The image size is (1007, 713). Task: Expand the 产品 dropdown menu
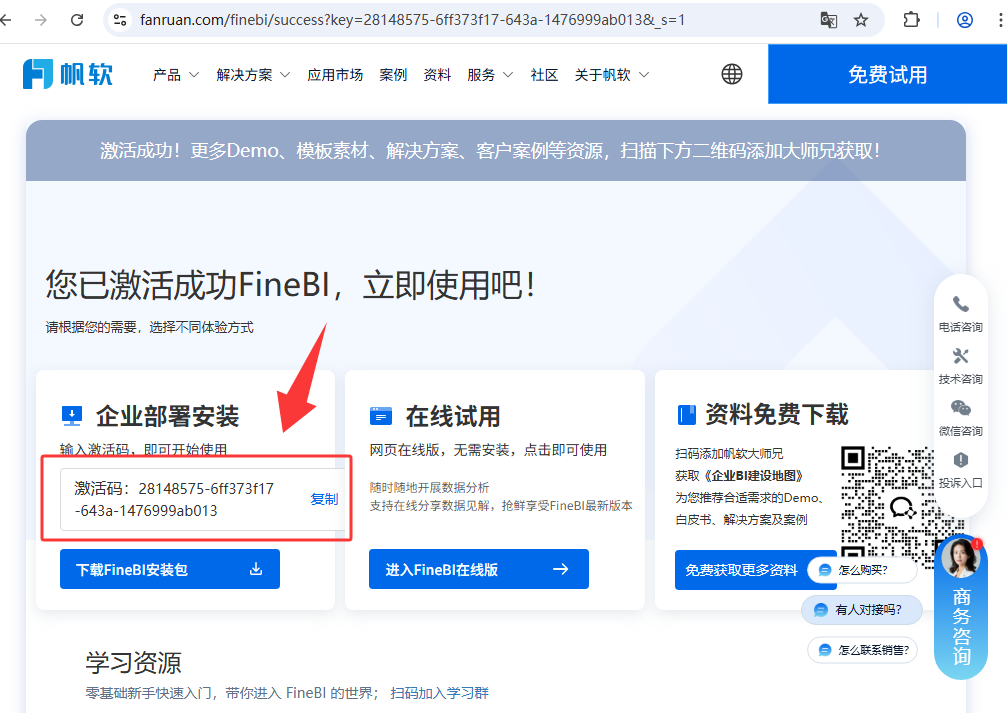tap(176, 75)
